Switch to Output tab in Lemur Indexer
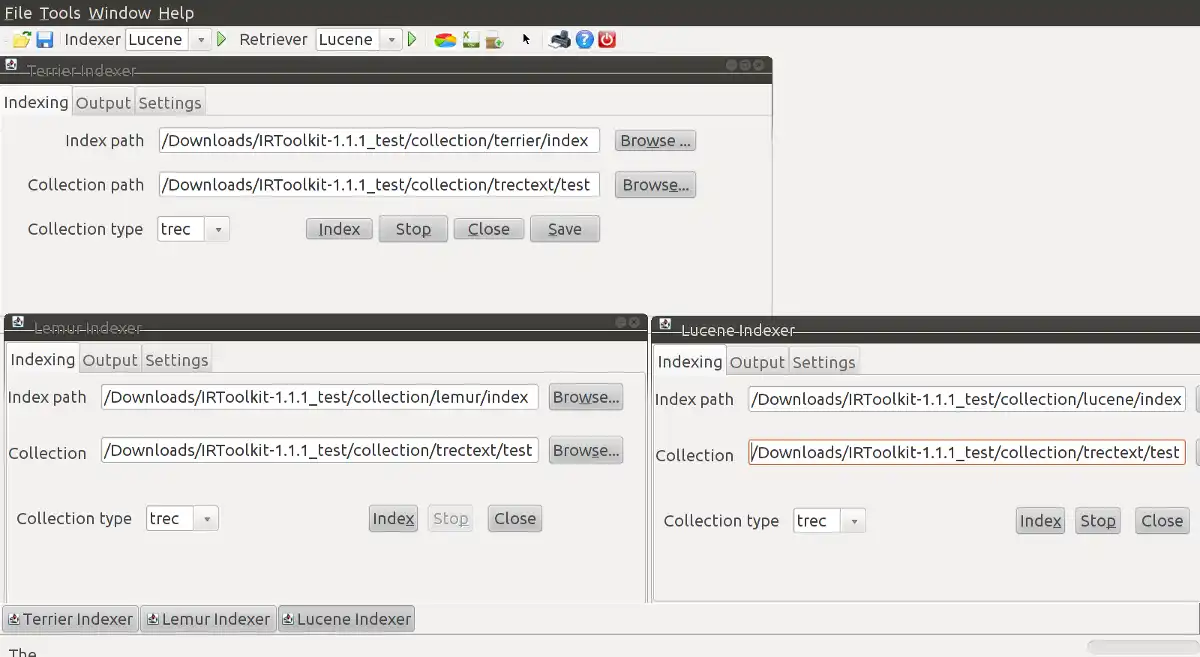 point(110,360)
